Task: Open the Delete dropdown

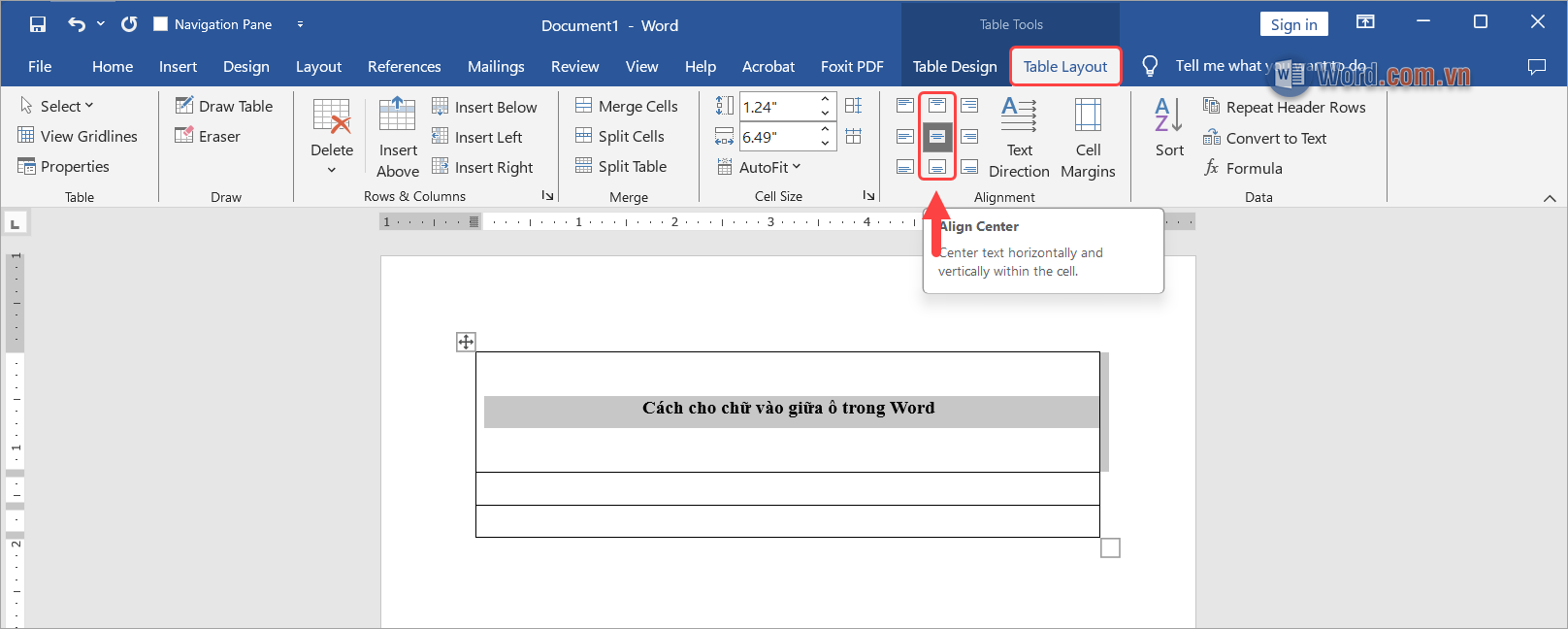Action: tap(332, 136)
